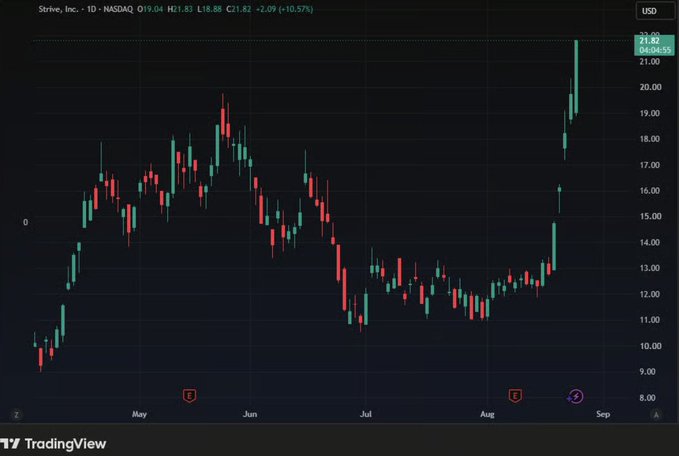This screenshot has height=456, width=679.
Task: Click the Jul label on time axis
Action: 365,414
